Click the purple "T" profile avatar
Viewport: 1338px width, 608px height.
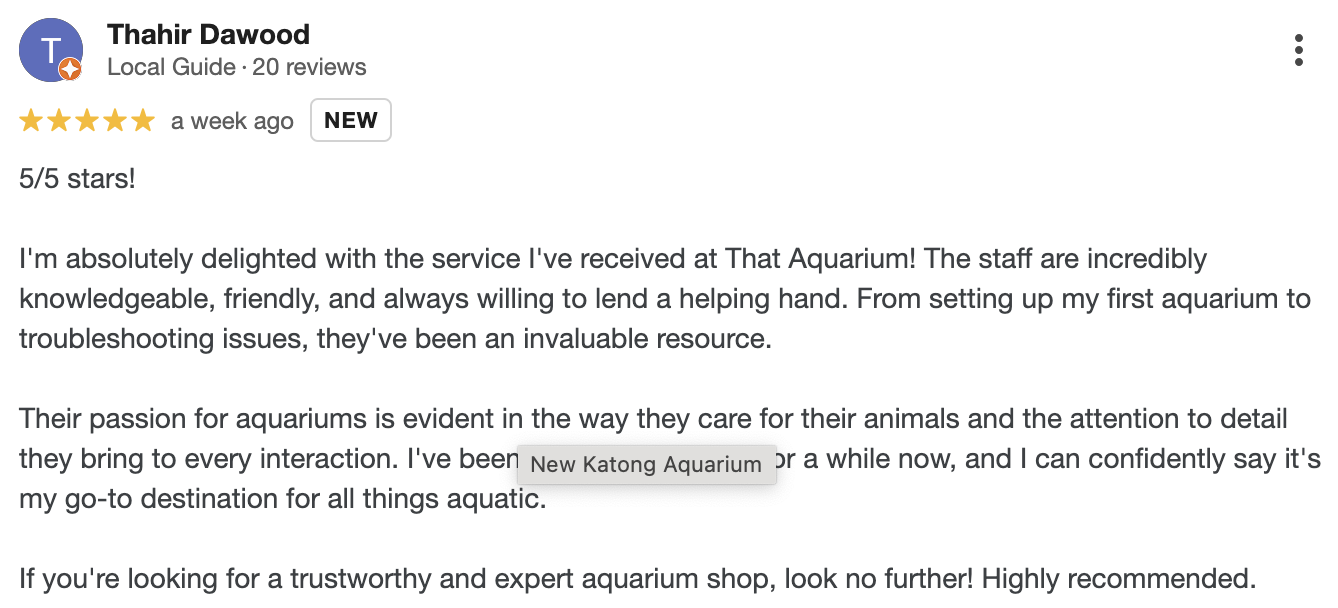pos(51,50)
